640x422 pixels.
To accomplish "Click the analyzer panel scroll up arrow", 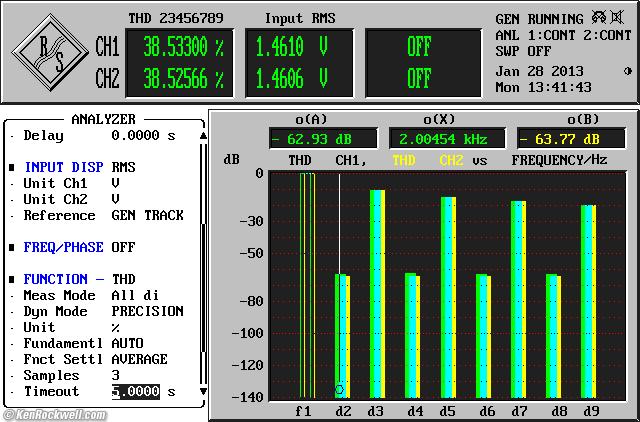I will (x=203, y=135).
